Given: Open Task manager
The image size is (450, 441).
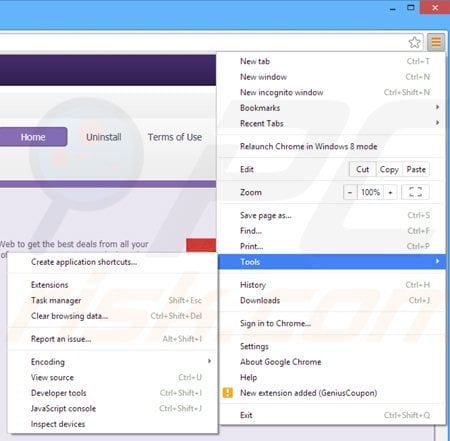Looking at the screenshot, I should (x=113, y=300).
